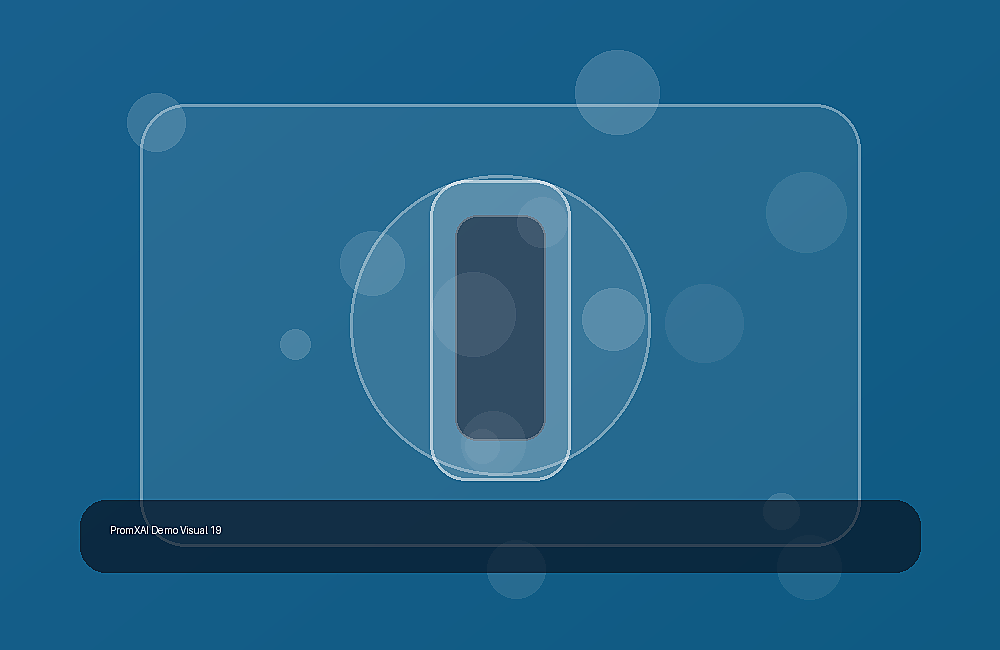Image resolution: width=1000 pixels, height=650 pixels.
Task: Click the bubble at the caption bar's bottom-right corner
Action: coord(809,567)
